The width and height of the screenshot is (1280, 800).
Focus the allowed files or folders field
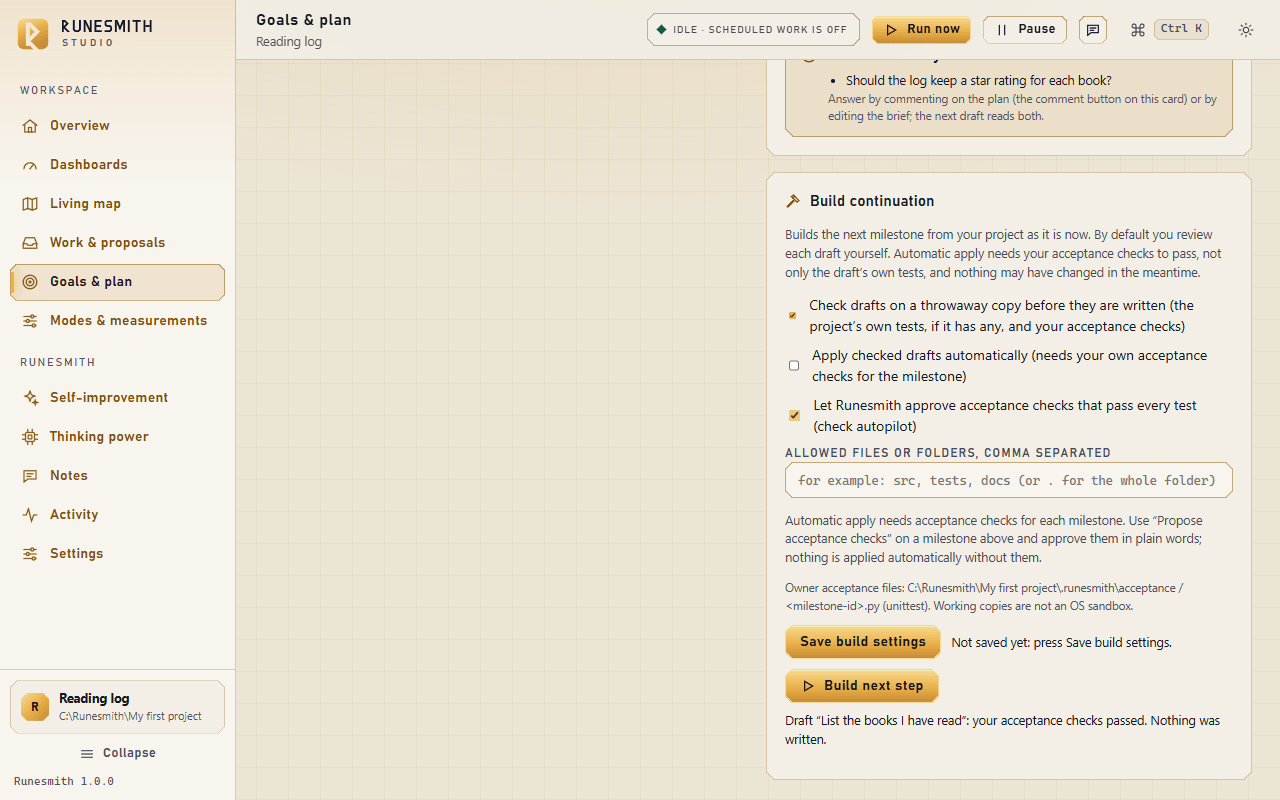pos(1008,480)
